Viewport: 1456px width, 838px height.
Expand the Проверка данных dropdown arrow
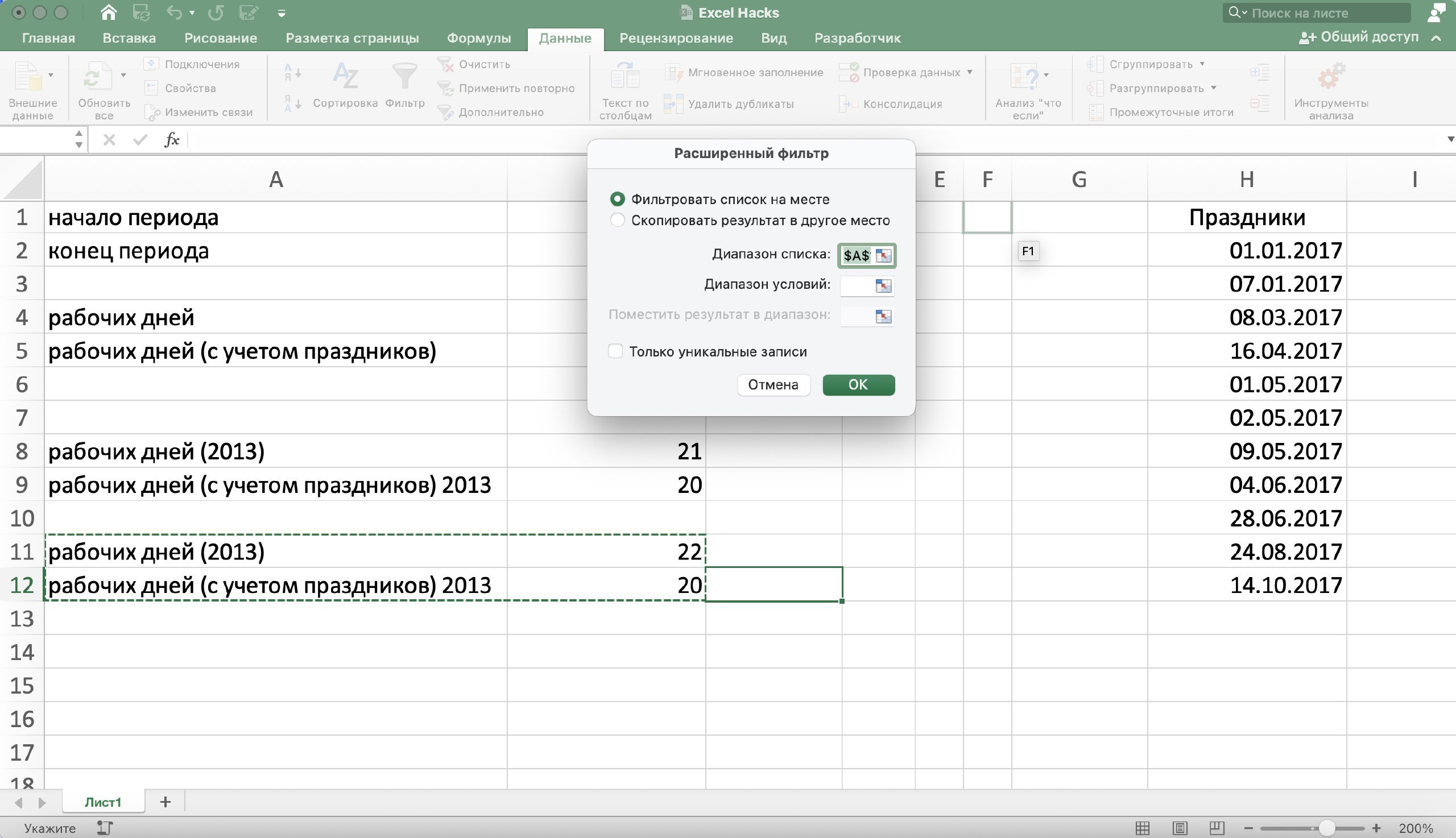pos(970,72)
